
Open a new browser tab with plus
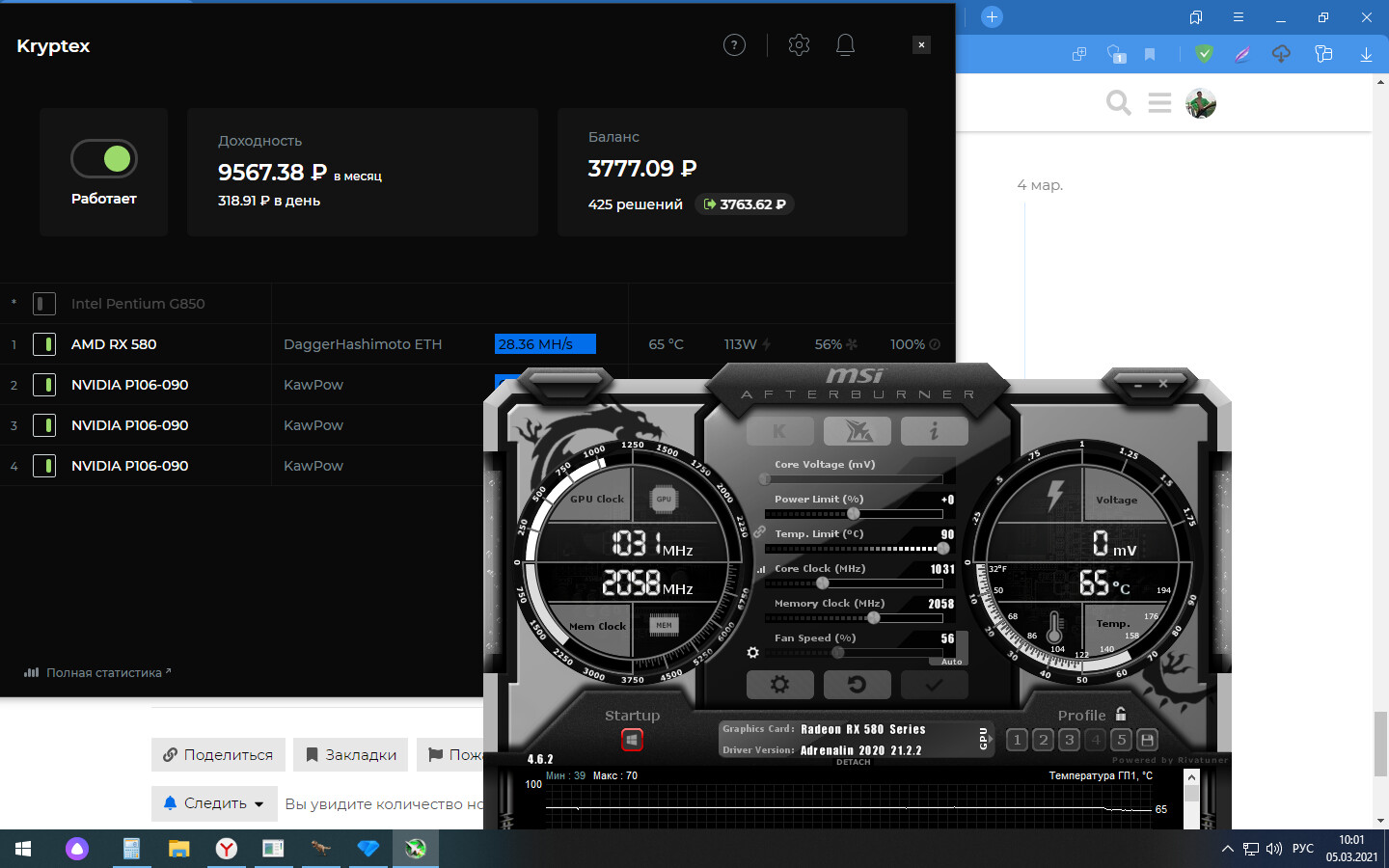[992, 16]
